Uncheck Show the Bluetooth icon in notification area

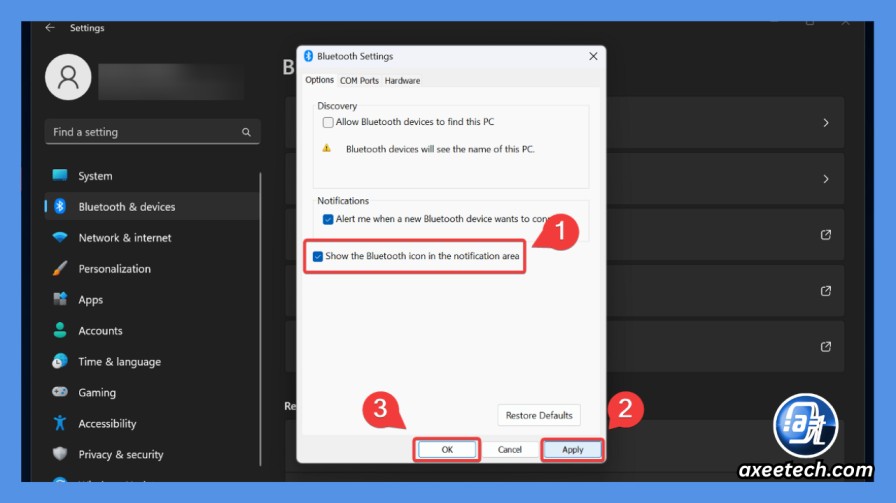pyautogui.click(x=318, y=257)
